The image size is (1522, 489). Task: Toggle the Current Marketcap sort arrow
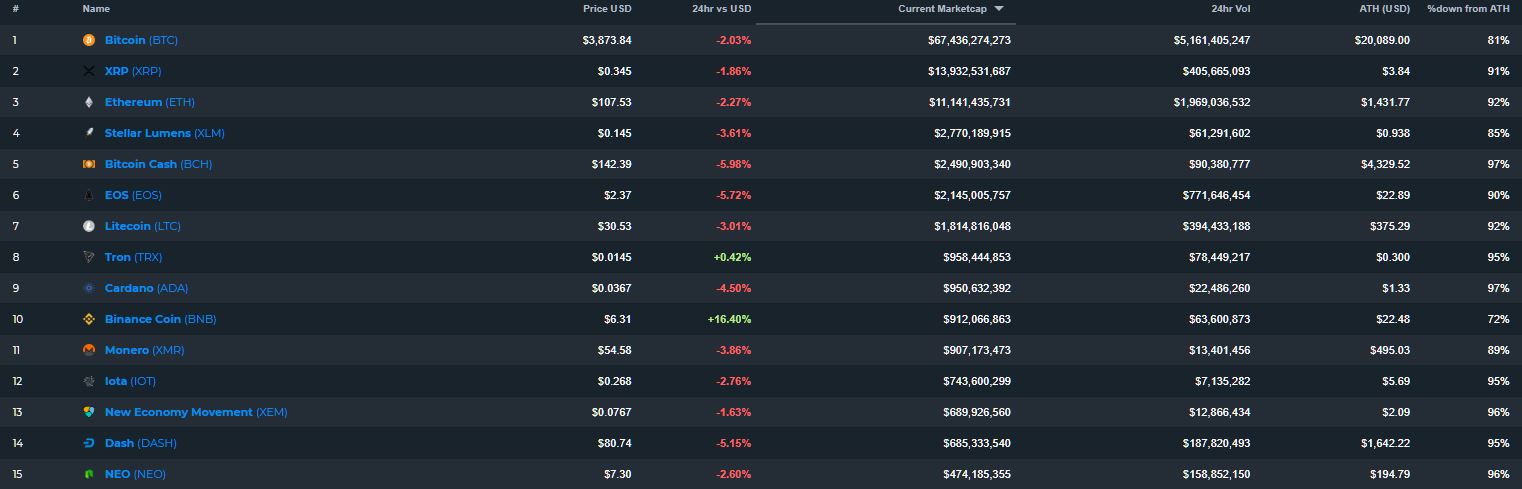tap(999, 9)
